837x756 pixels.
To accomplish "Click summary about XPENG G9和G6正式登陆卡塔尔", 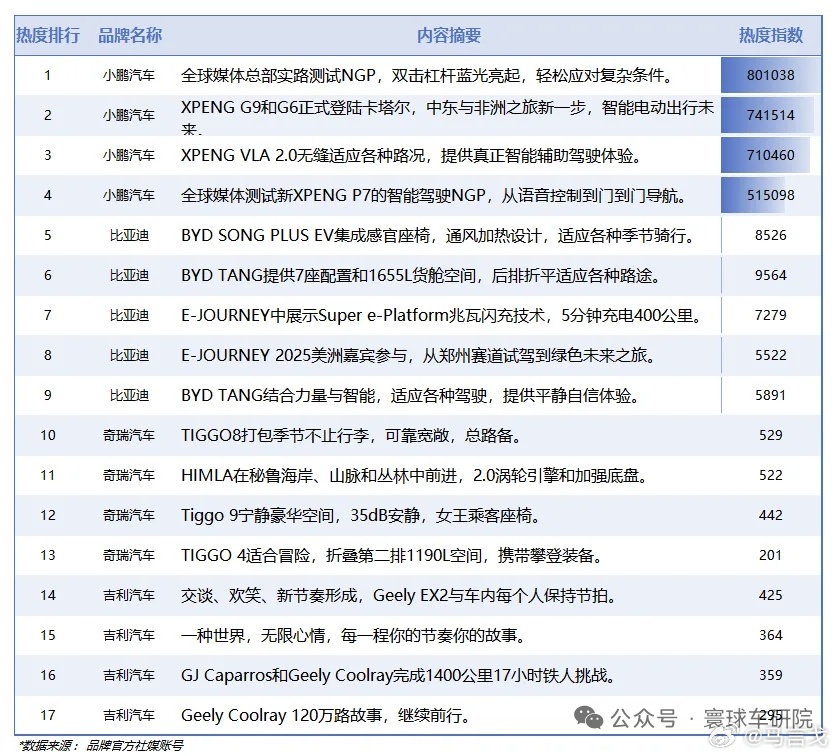I will tap(447, 117).
